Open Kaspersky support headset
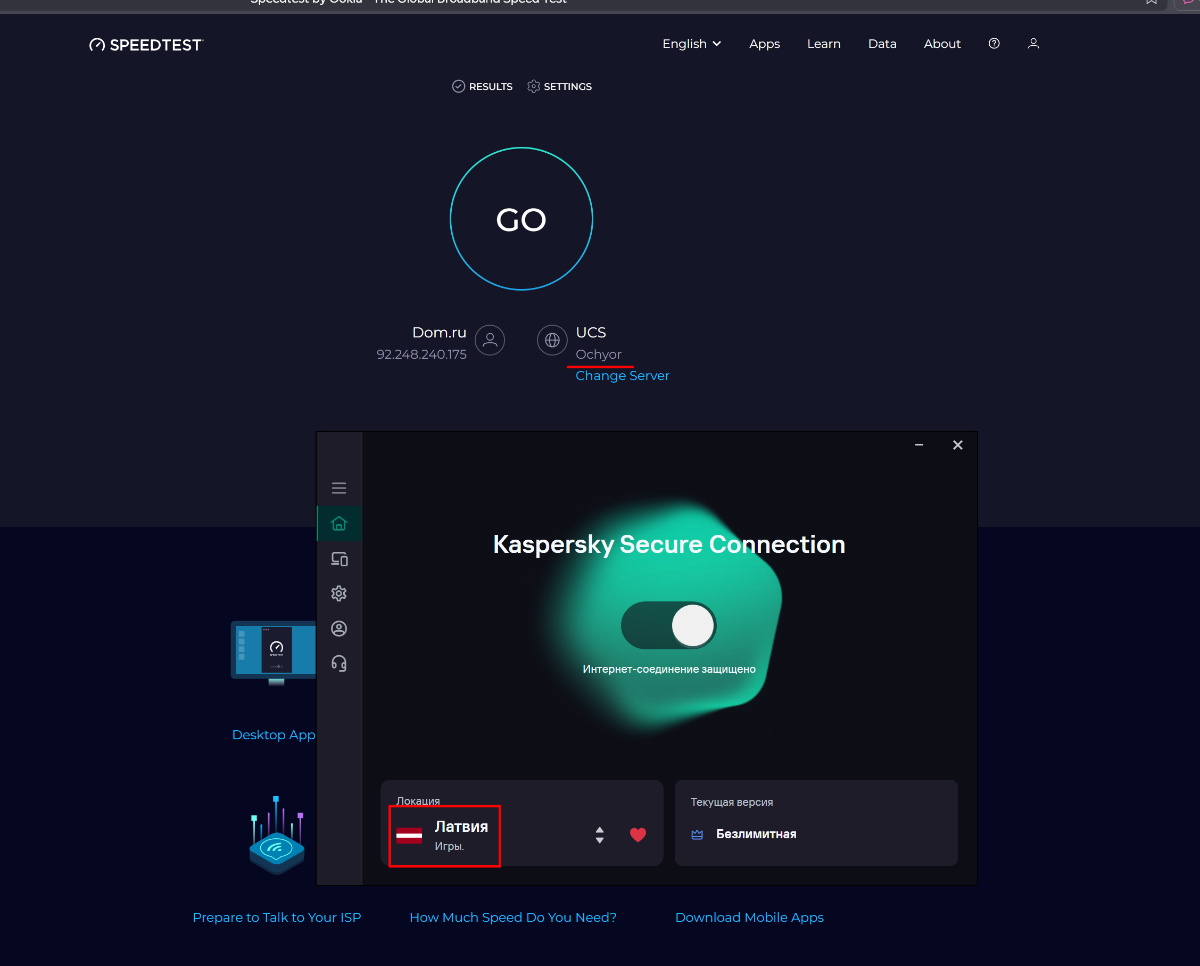The height and width of the screenshot is (966, 1200). pyautogui.click(x=339, y=663)
